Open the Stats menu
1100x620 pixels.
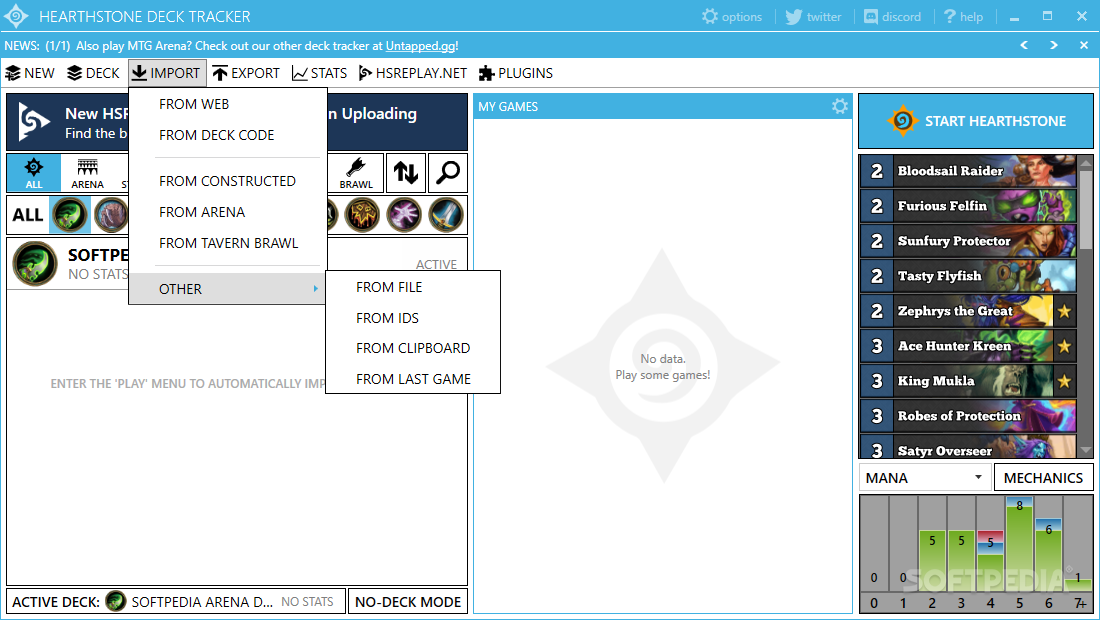(319, 73)
